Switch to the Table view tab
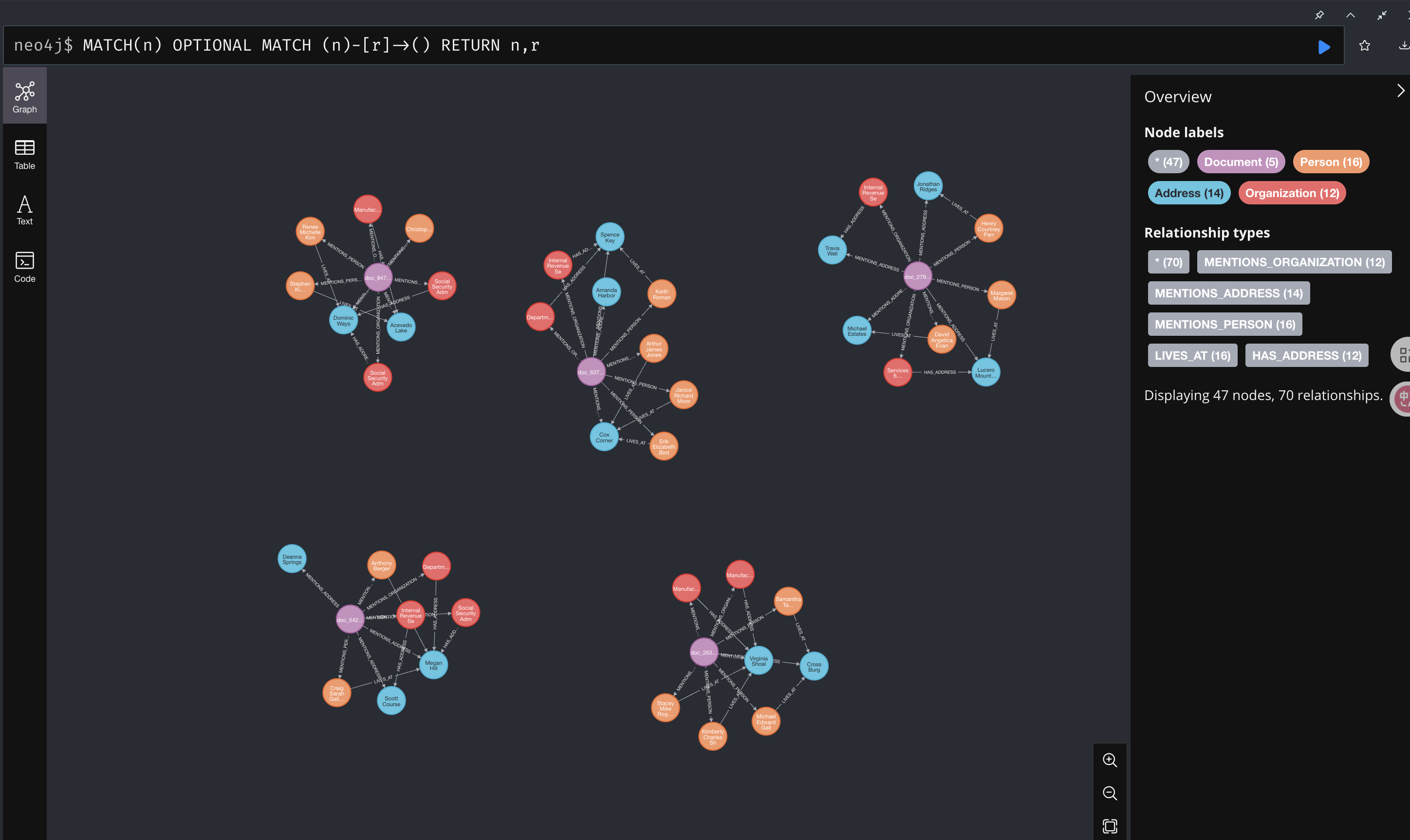The height and width of the screenshot is (840, 1410). tap(24, 155)
